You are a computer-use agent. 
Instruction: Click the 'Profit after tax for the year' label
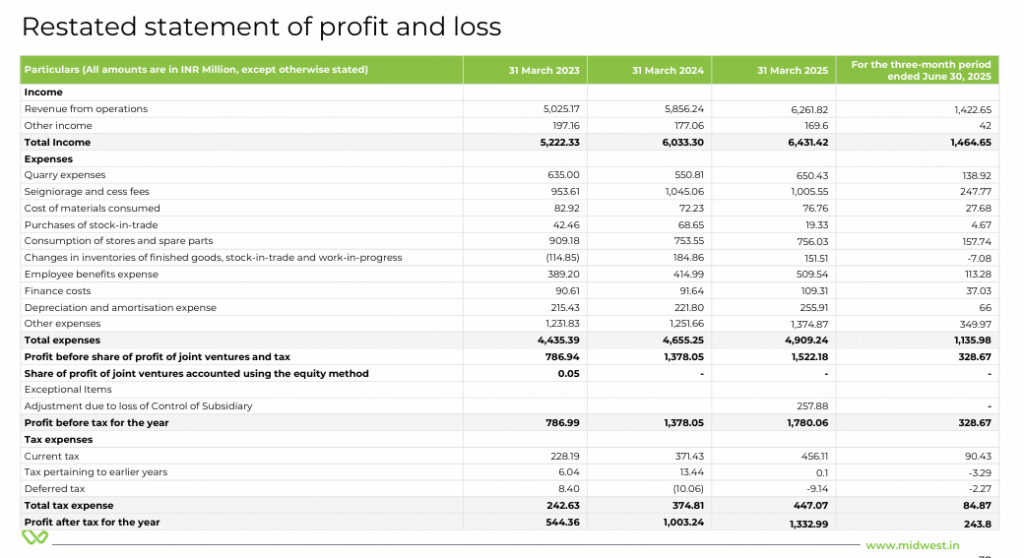click(92, 522)
